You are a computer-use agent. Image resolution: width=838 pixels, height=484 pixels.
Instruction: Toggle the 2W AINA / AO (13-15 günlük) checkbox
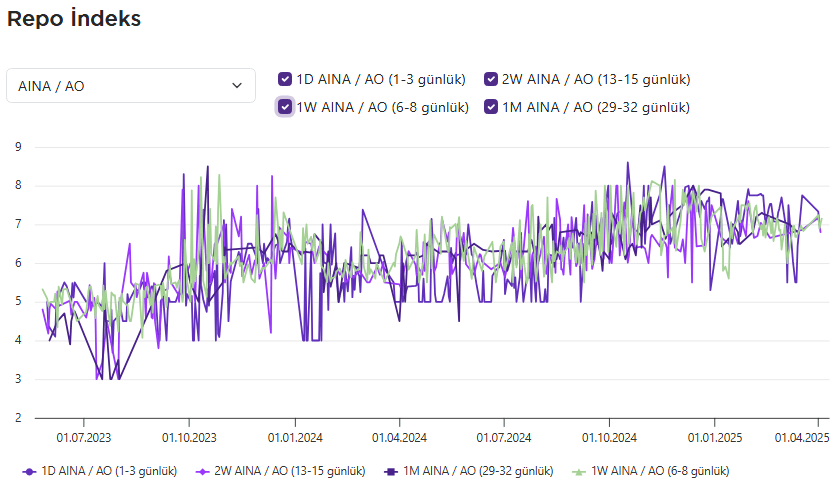(x=491, y=79)
